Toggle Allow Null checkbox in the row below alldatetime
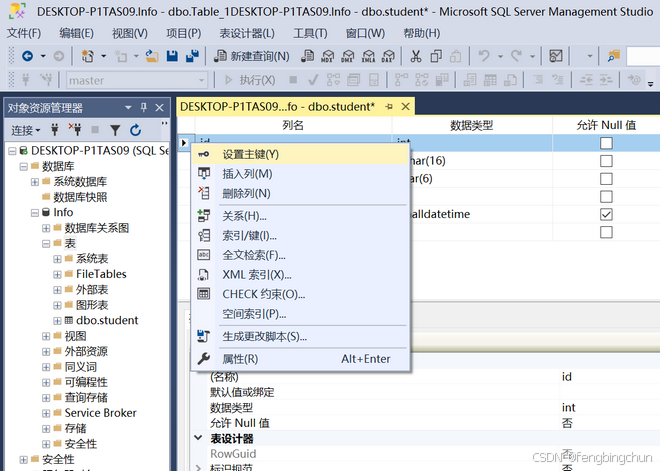This screenshot has width=660, height=471. pos(606,232)
